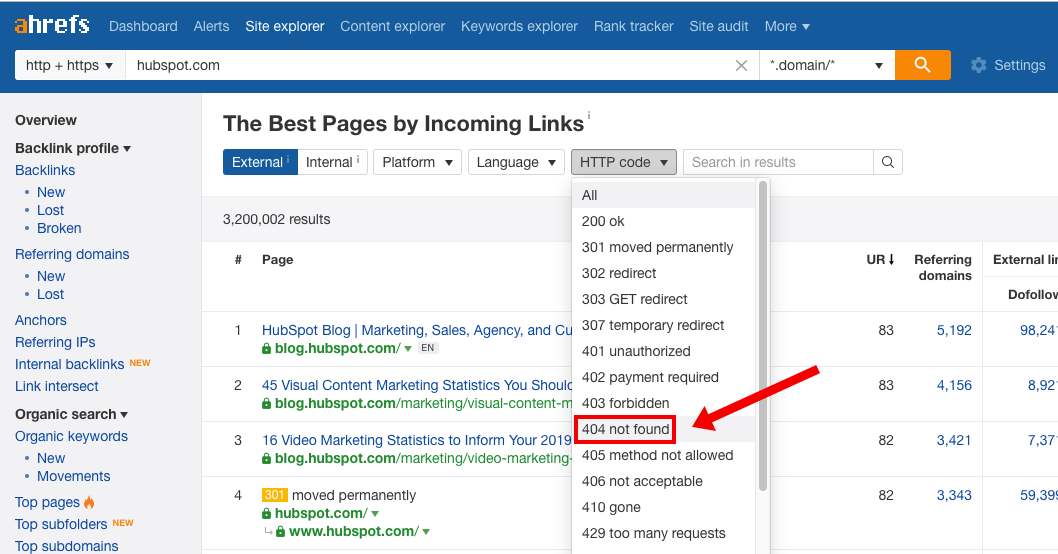Click the Search in results field

coord(779,162)
